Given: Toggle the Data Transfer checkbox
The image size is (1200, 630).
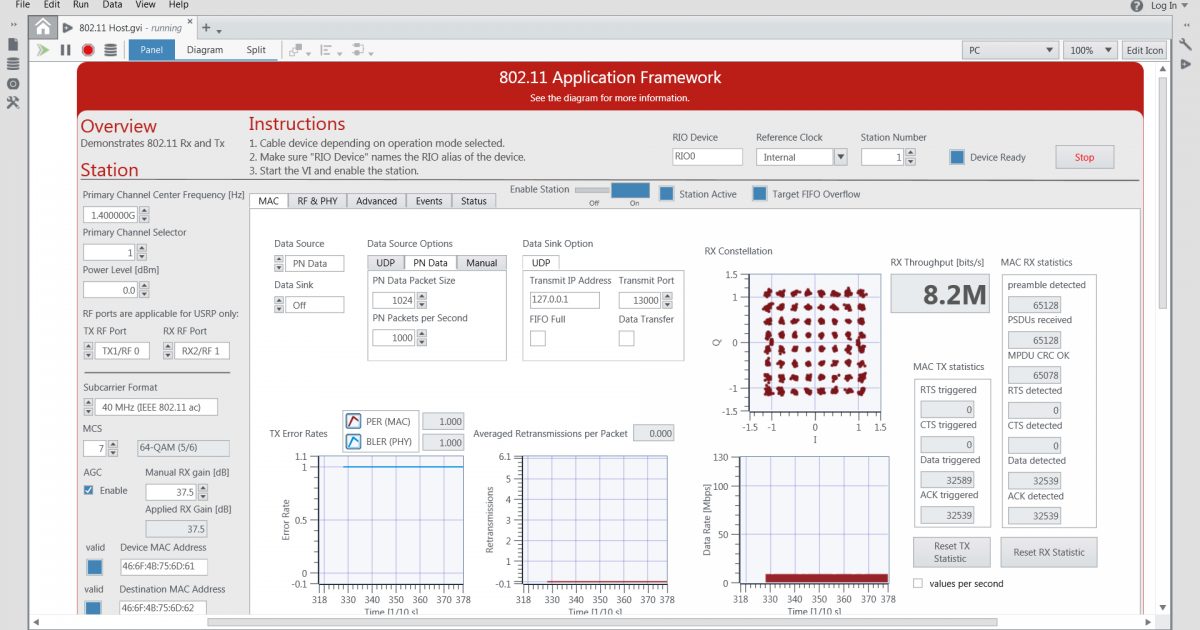Looking at the screenshot, I should (625, 338).
